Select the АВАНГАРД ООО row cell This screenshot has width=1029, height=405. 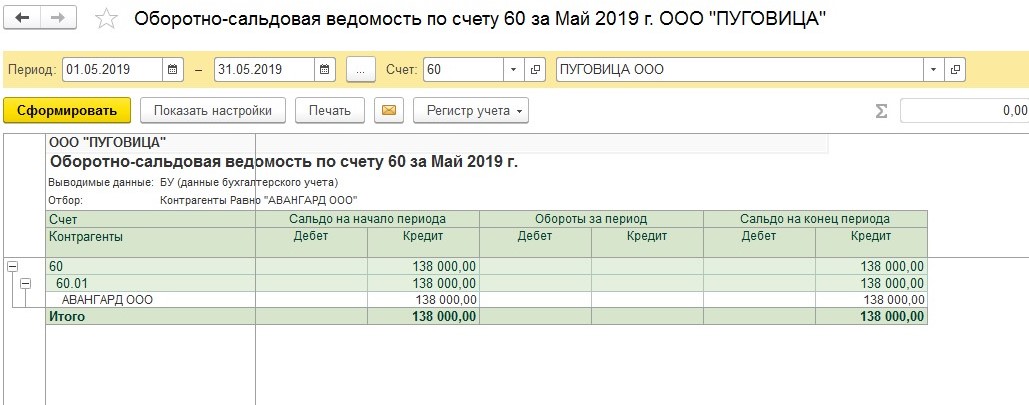pyautogui.click(x=107, y=299)
